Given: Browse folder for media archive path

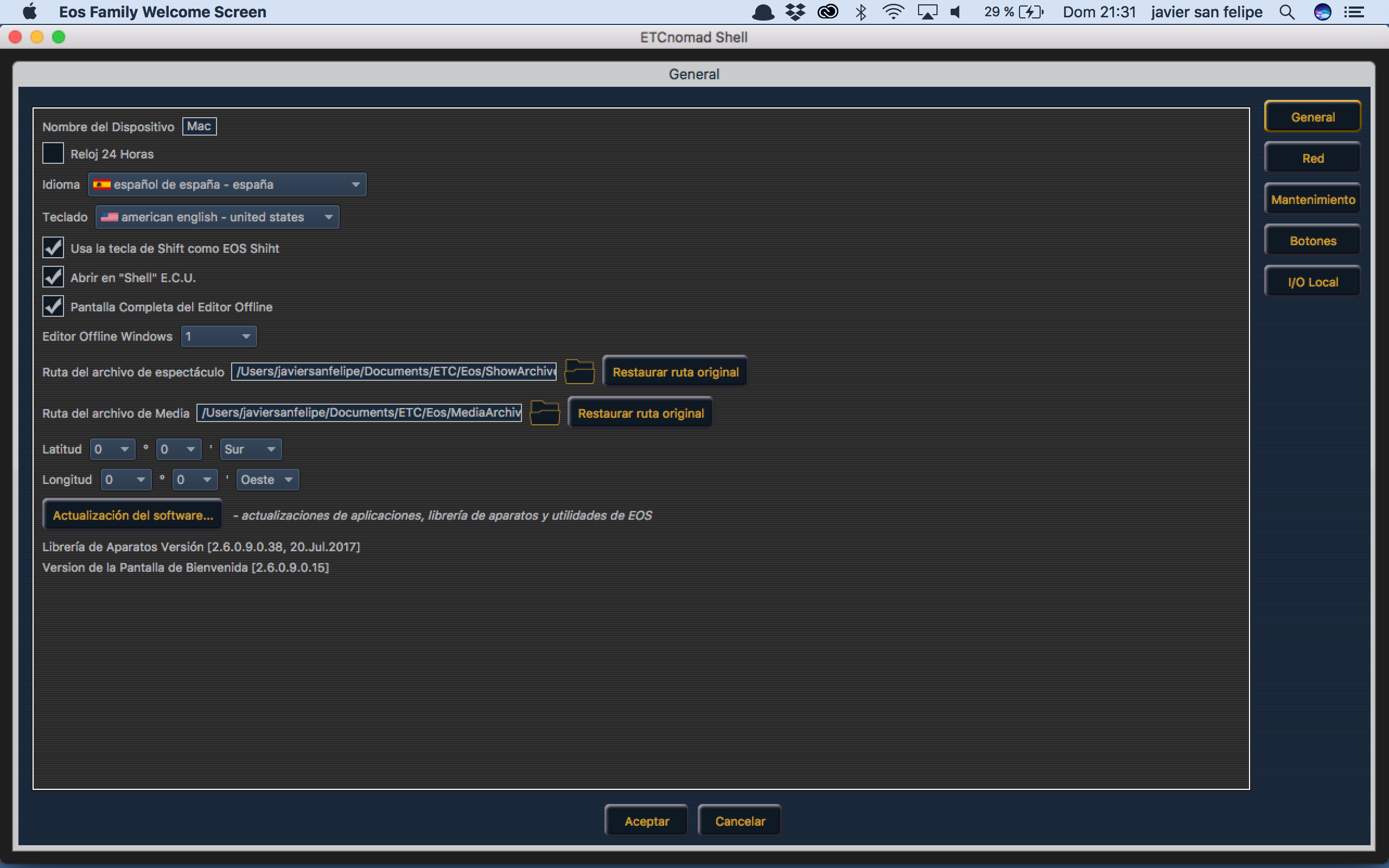Looking at the screenshot, I should click(x=544, y=413).
